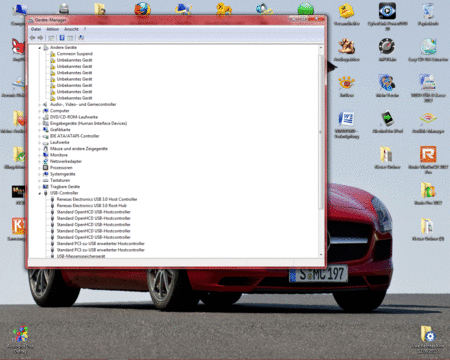Click the Tragbare Geräte category icon
The width and height of the screenshot is (450, 360).
46,187
